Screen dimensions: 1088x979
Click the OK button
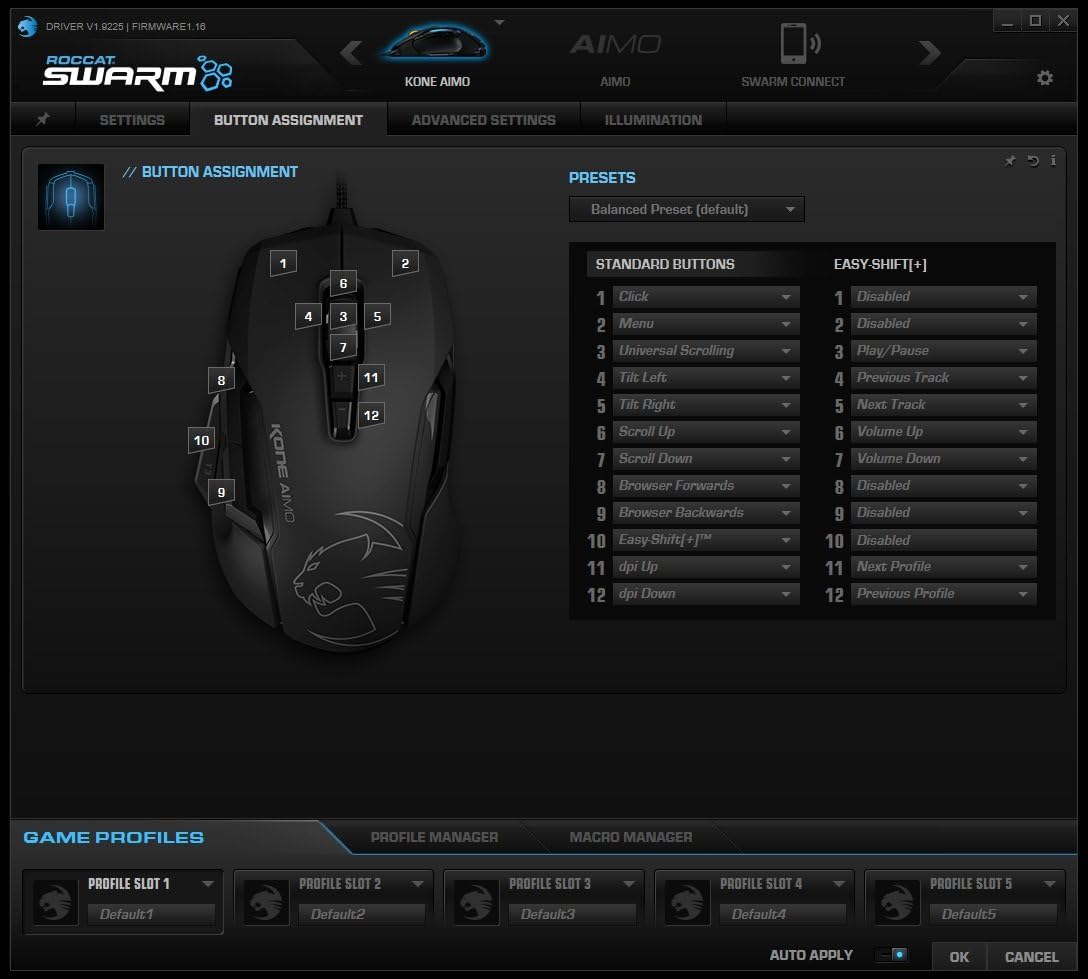[959, 957]
